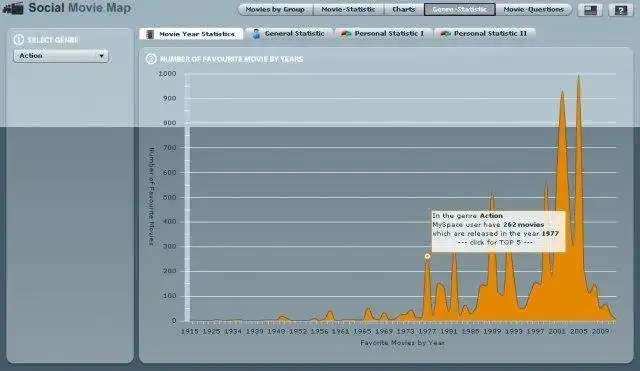The width and height of the screenshot is (640, 371).
Task: Click the 'Number of Favourite Movie by Years' heading
Action: pyautogui.click(x=231, y=59)
